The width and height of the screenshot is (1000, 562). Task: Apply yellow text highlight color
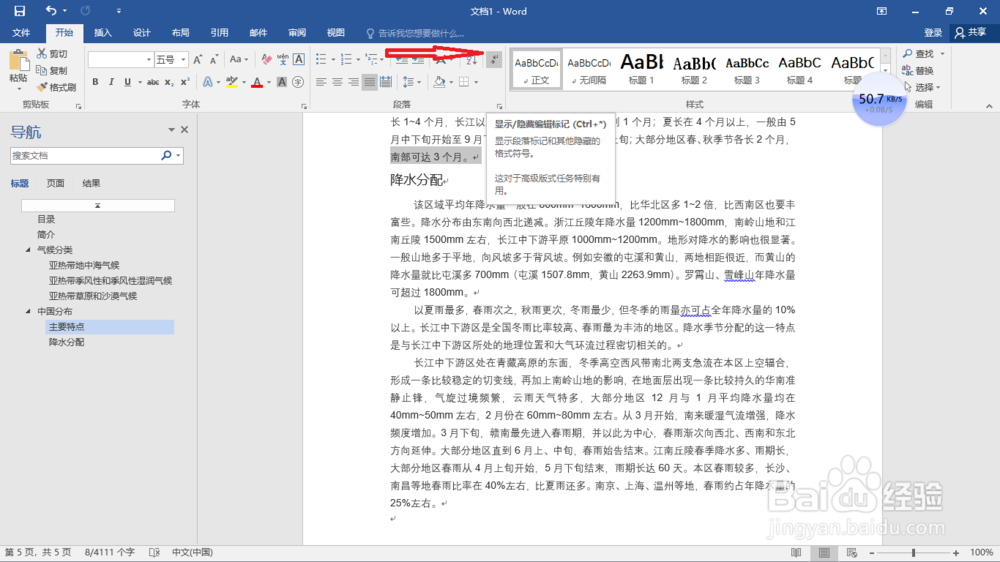[x=232, y=82]
